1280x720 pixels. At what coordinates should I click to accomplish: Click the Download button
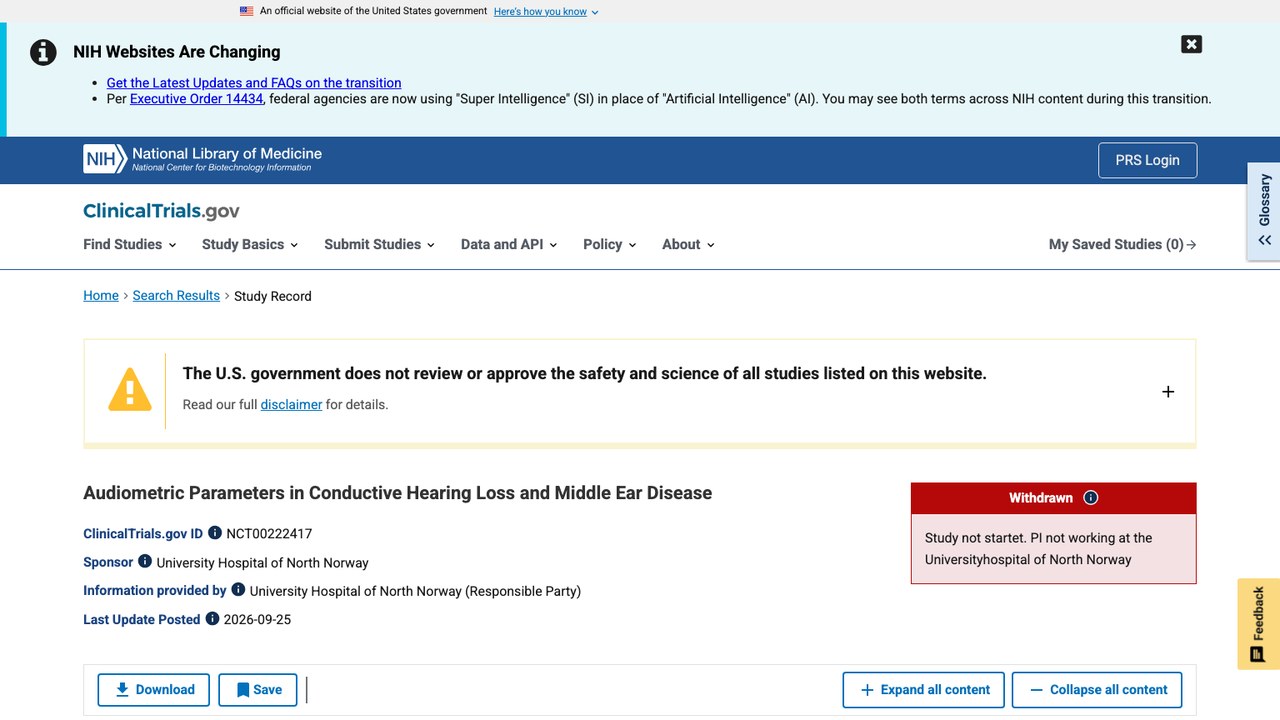(x=154, y=690)
